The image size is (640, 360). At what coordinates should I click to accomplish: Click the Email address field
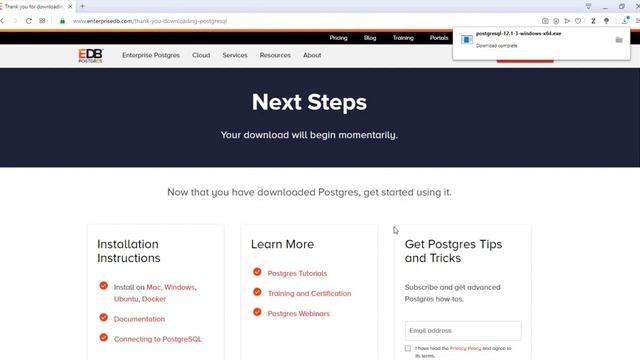pos(463,331)
